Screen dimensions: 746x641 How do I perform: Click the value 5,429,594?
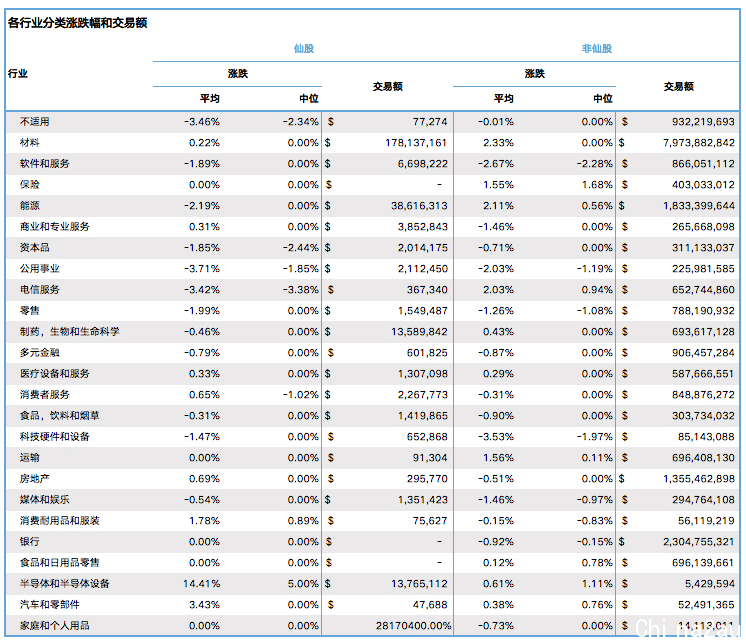pyautogui.click(x=710, y=583)
